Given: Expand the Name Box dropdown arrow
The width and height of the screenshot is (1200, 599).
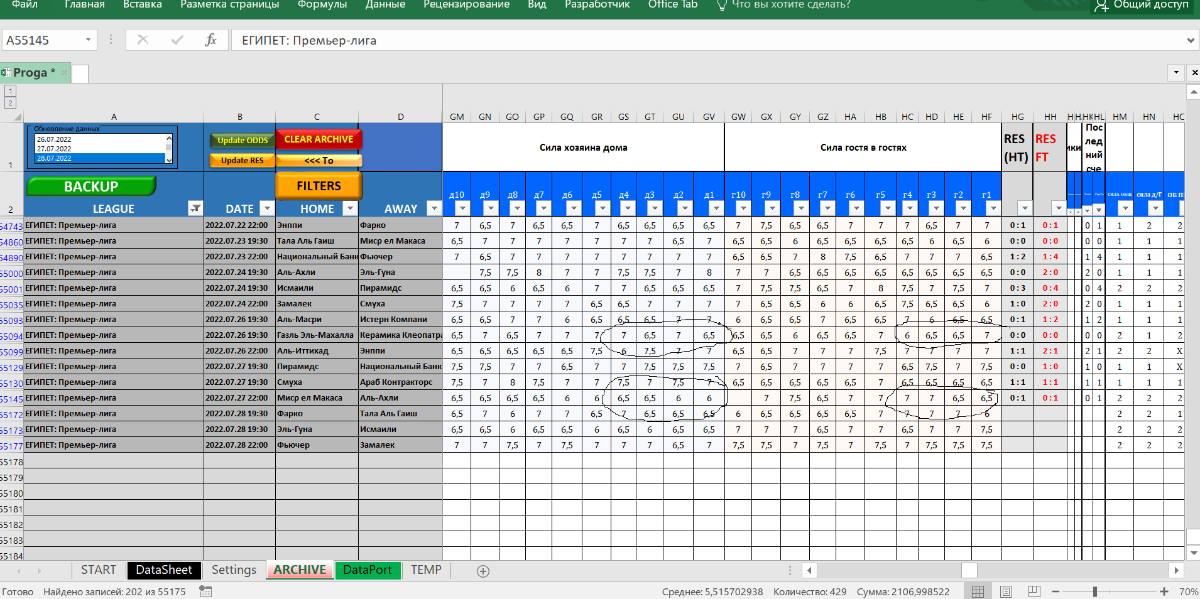Looking at the screenshot, I should [89, 40].
